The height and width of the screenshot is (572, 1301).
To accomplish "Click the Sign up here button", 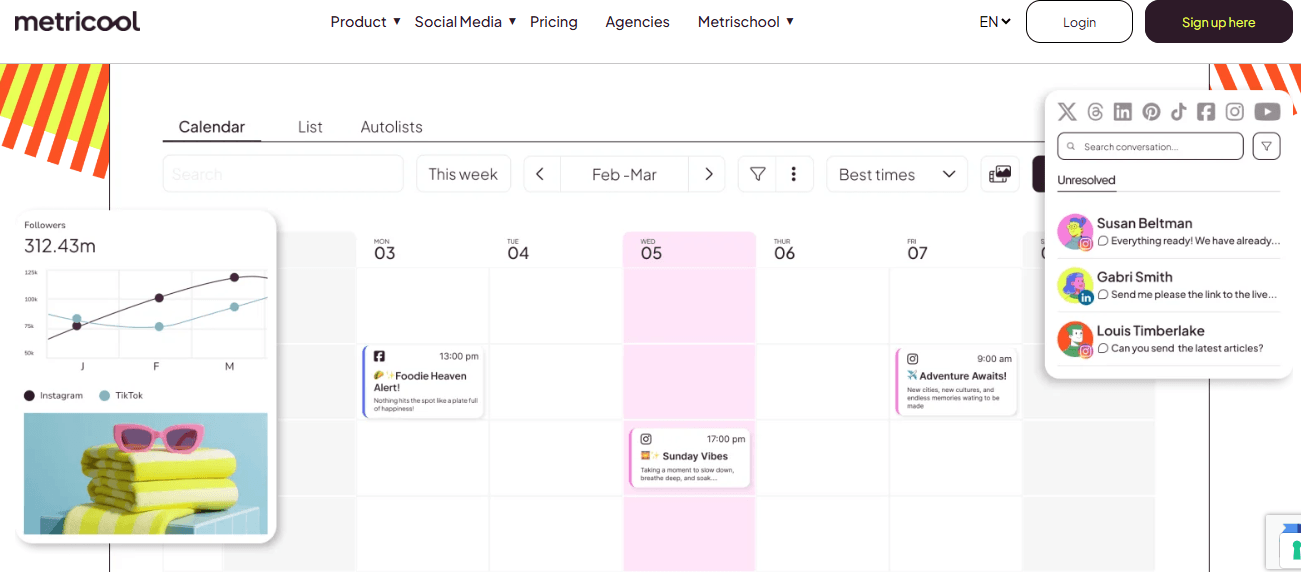I will [1218, 22].
